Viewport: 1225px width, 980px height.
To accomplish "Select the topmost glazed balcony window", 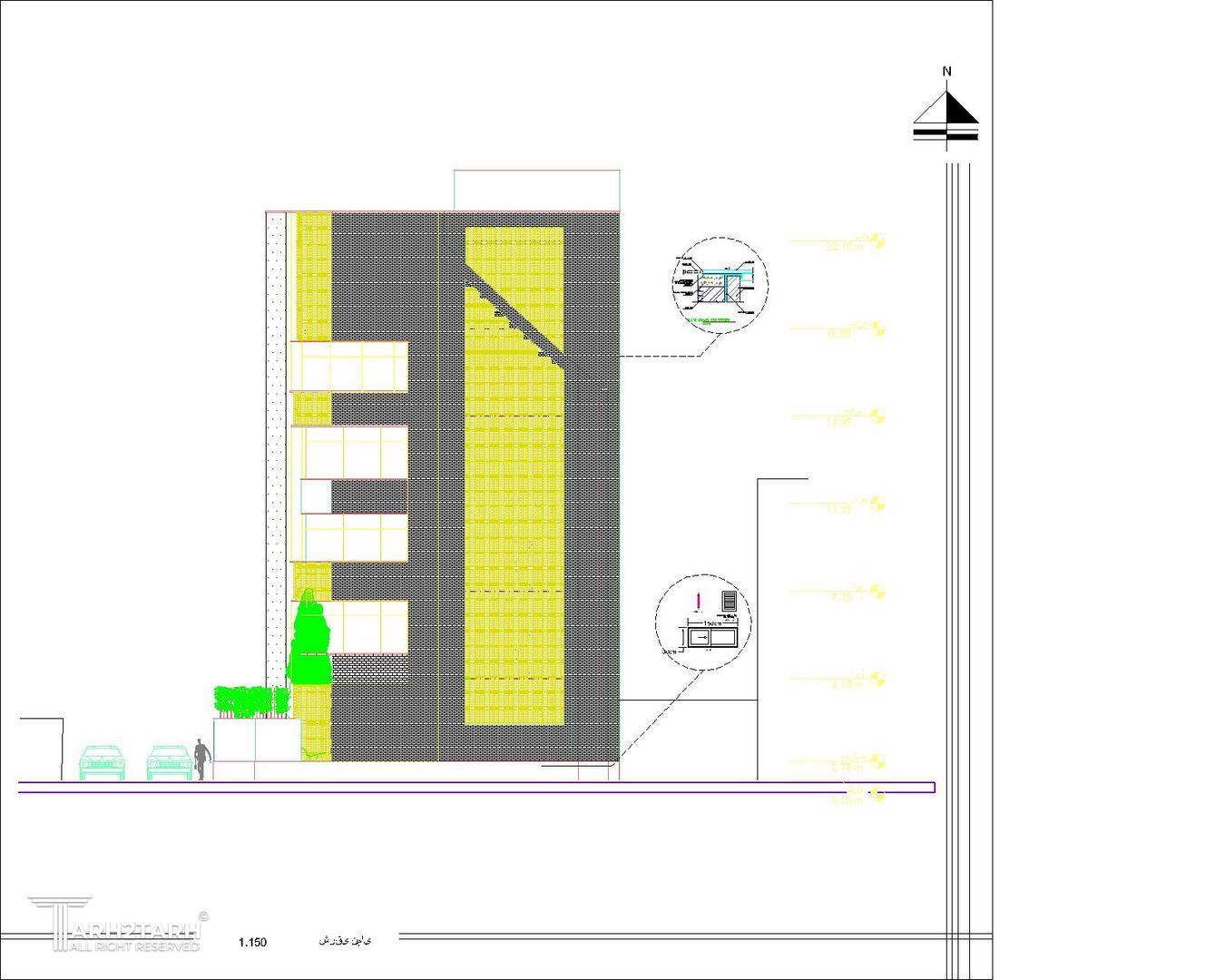I will [x=348, y=366].
